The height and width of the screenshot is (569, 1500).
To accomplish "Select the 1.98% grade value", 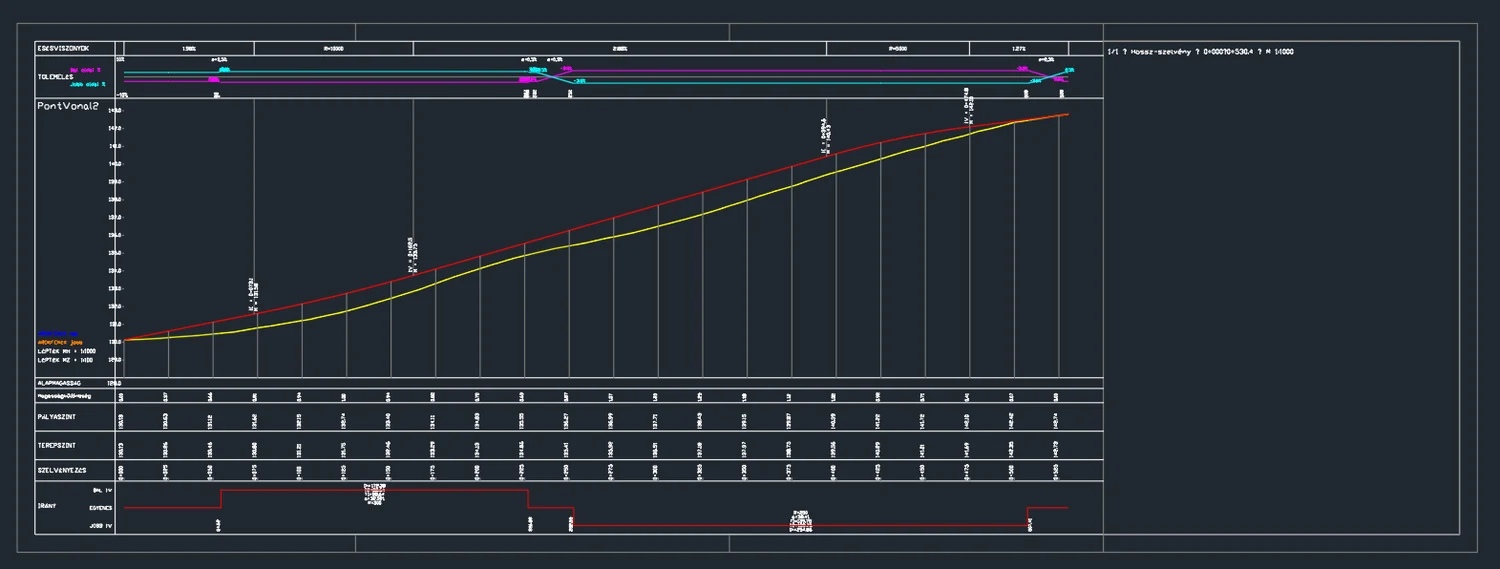I will 189,48.
